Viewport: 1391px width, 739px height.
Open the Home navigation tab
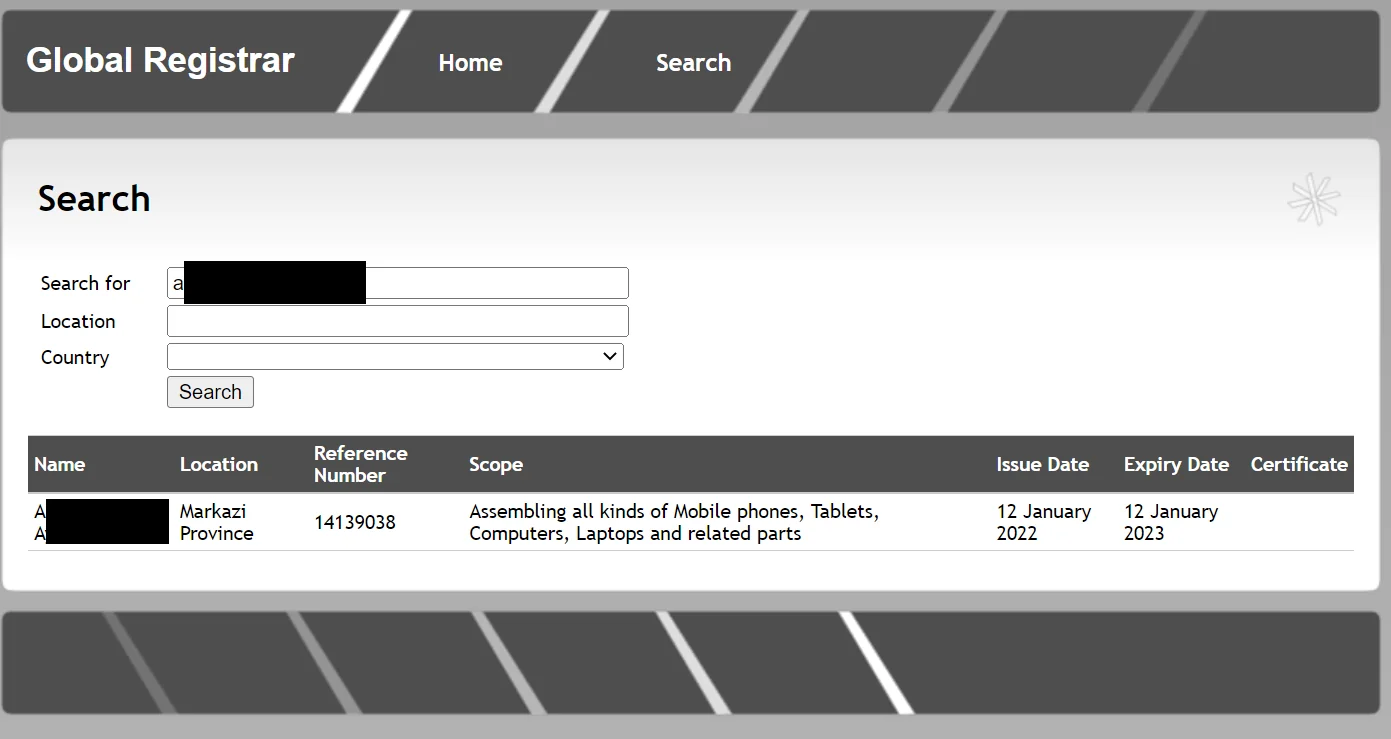click(470, 63)
